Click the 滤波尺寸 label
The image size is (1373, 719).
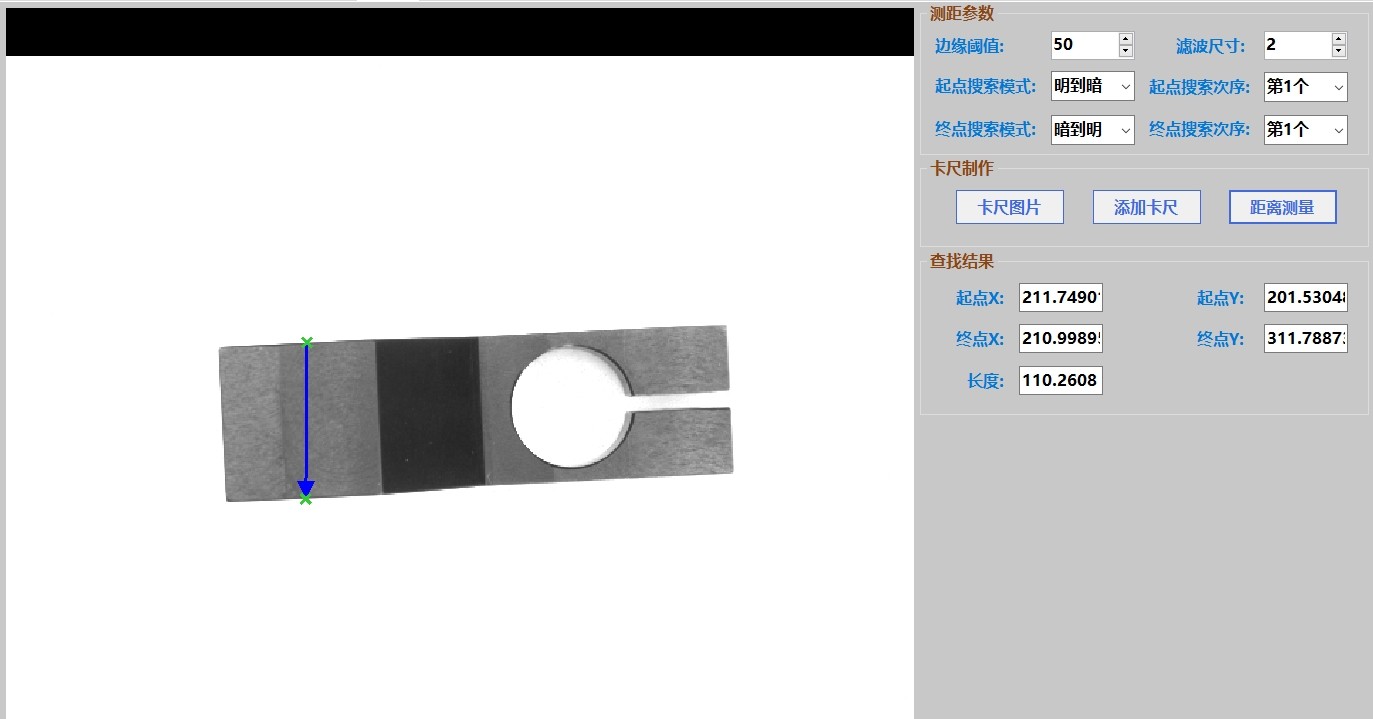click(x=1210, y=46)
